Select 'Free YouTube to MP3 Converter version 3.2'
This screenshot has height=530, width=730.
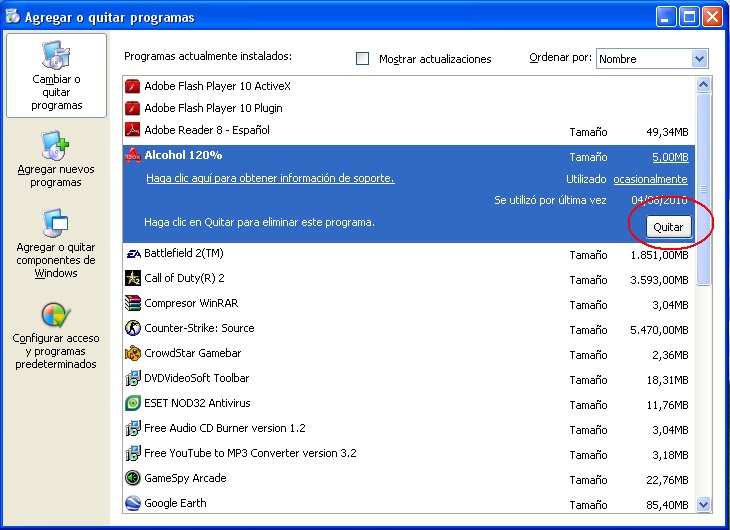point(409,454)
